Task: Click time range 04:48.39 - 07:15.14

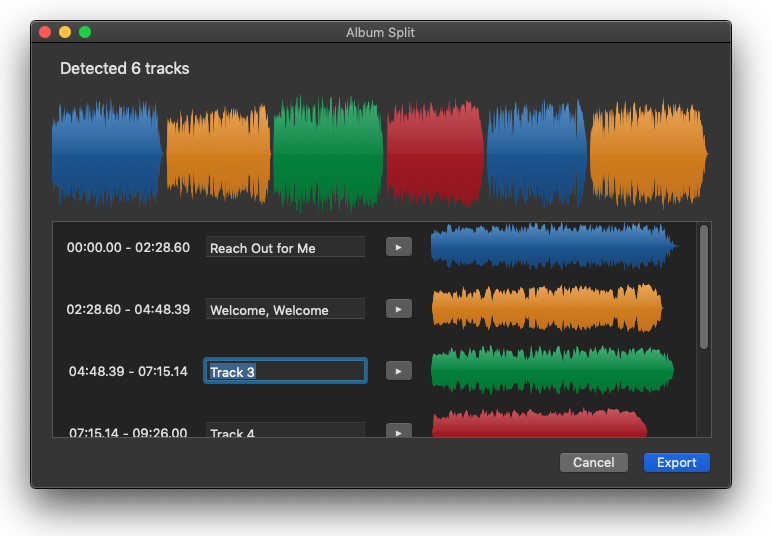Action: (128, 371)
